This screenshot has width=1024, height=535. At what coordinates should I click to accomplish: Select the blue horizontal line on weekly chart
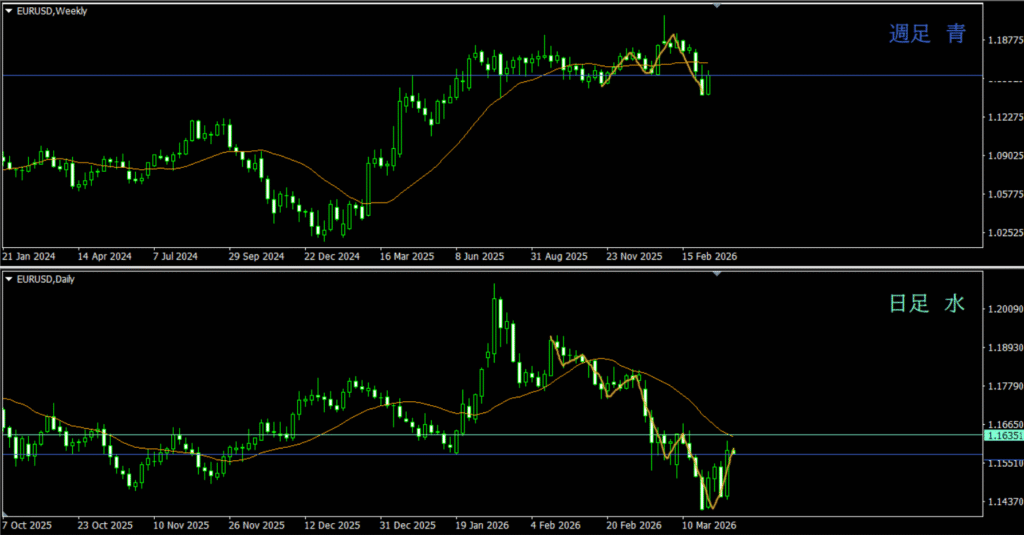[x=300, y=75]
